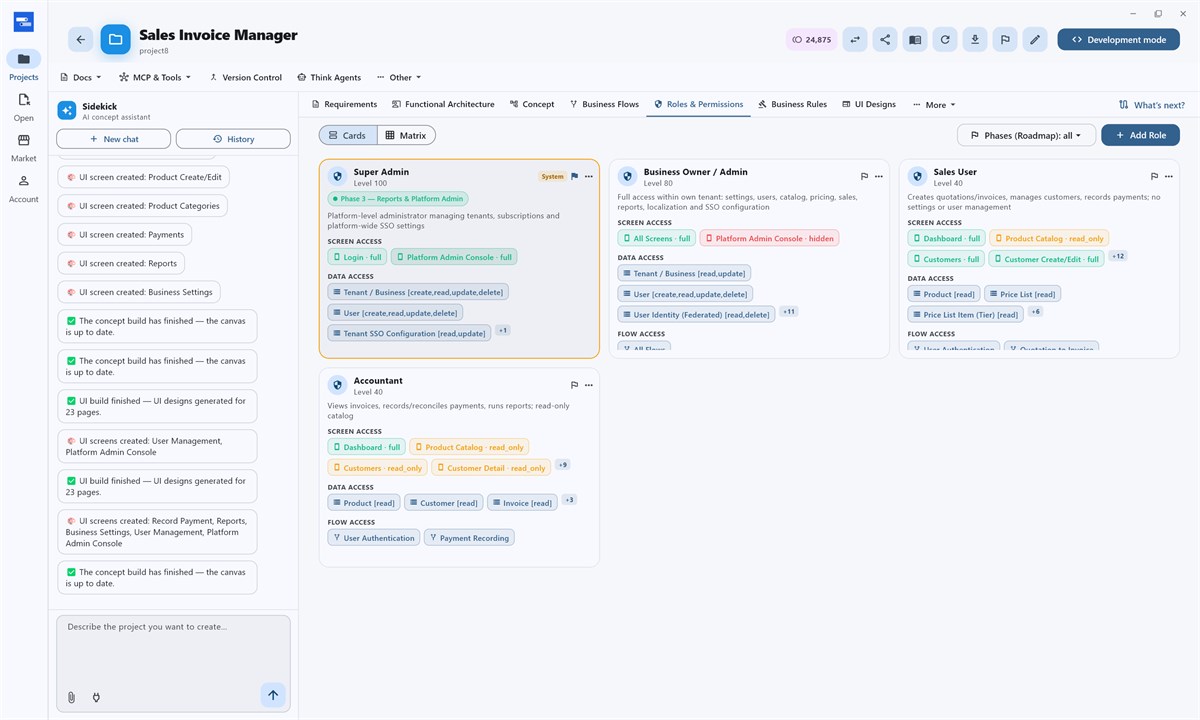Click the What's next? link

(x=1152, y=104)
